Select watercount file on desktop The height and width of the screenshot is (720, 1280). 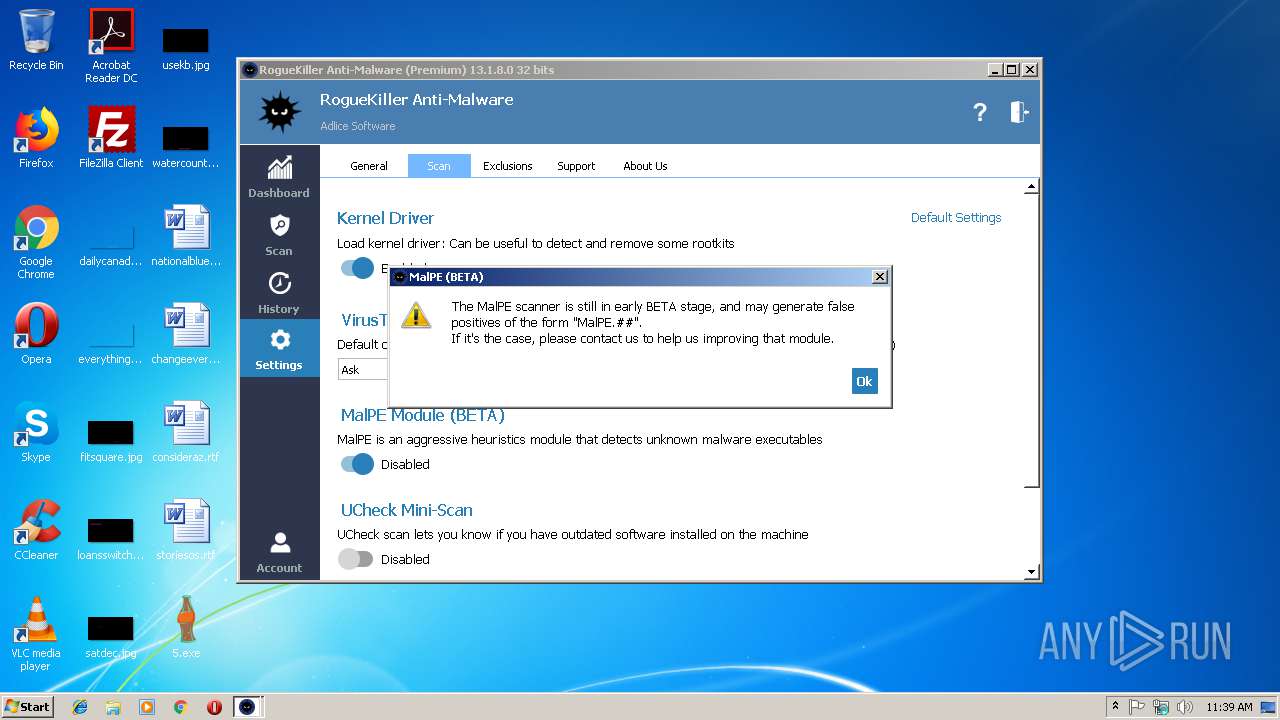pyautogui.click(x=186, y=146)
